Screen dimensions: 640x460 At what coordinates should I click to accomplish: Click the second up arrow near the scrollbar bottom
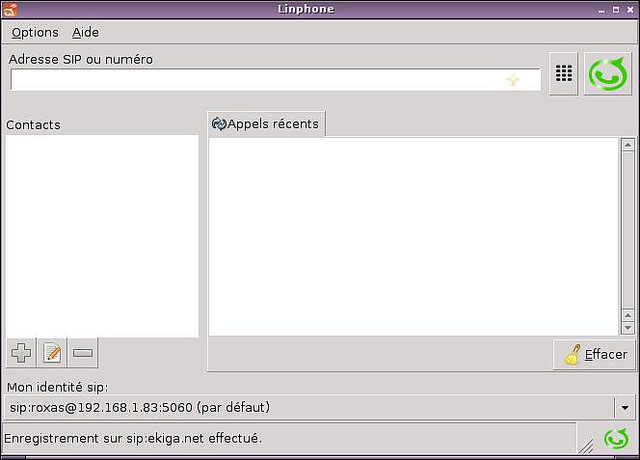[627, 316]
